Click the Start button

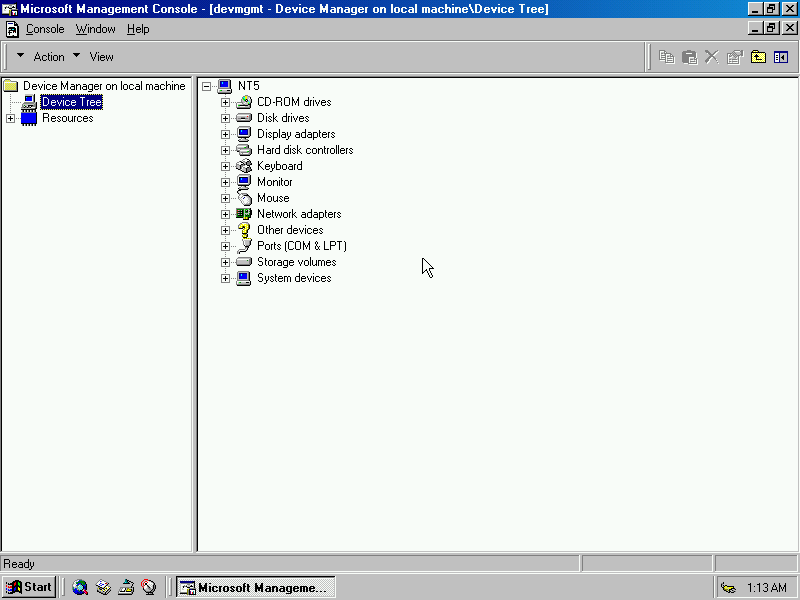29,587
